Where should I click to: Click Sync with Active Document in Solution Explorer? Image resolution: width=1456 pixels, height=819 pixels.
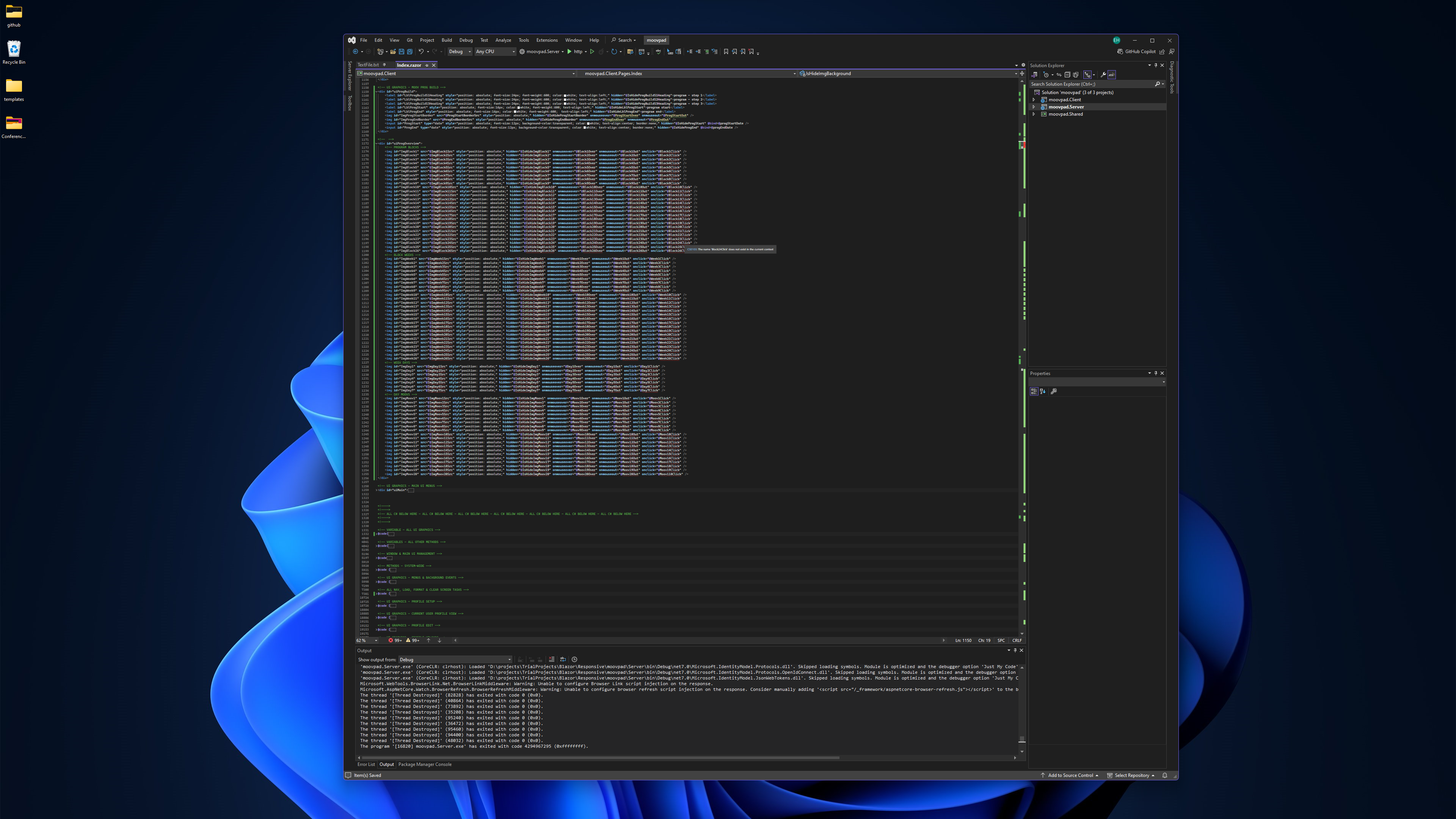tap(1059, 75)
